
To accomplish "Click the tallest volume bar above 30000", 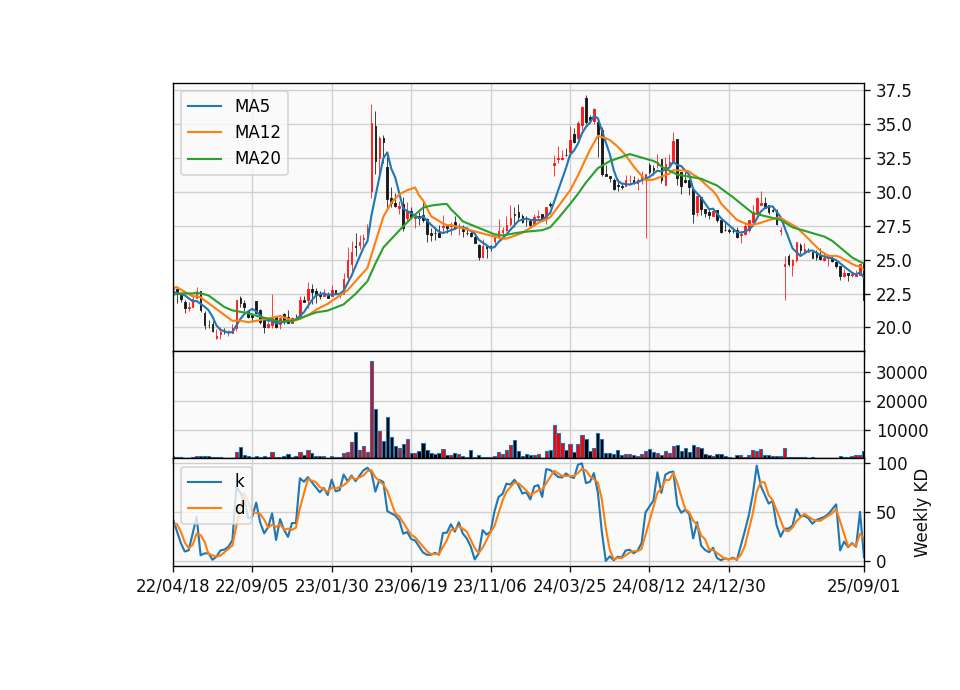I will [372, 410].
